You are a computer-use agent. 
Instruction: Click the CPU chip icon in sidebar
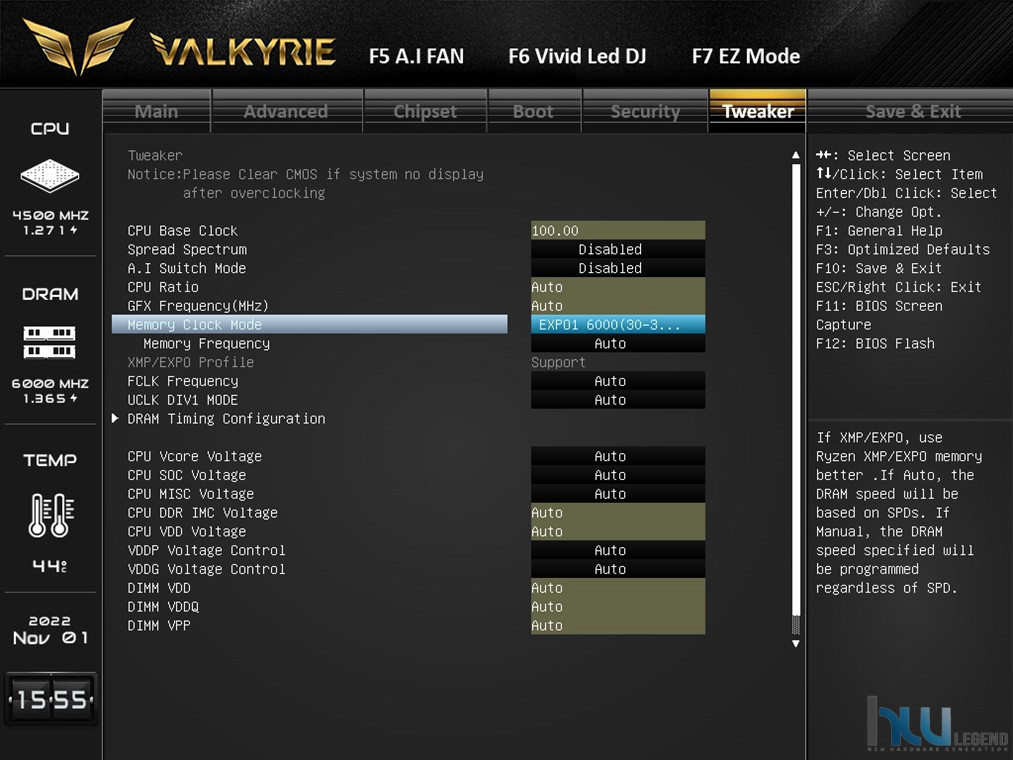coord(50,175)
